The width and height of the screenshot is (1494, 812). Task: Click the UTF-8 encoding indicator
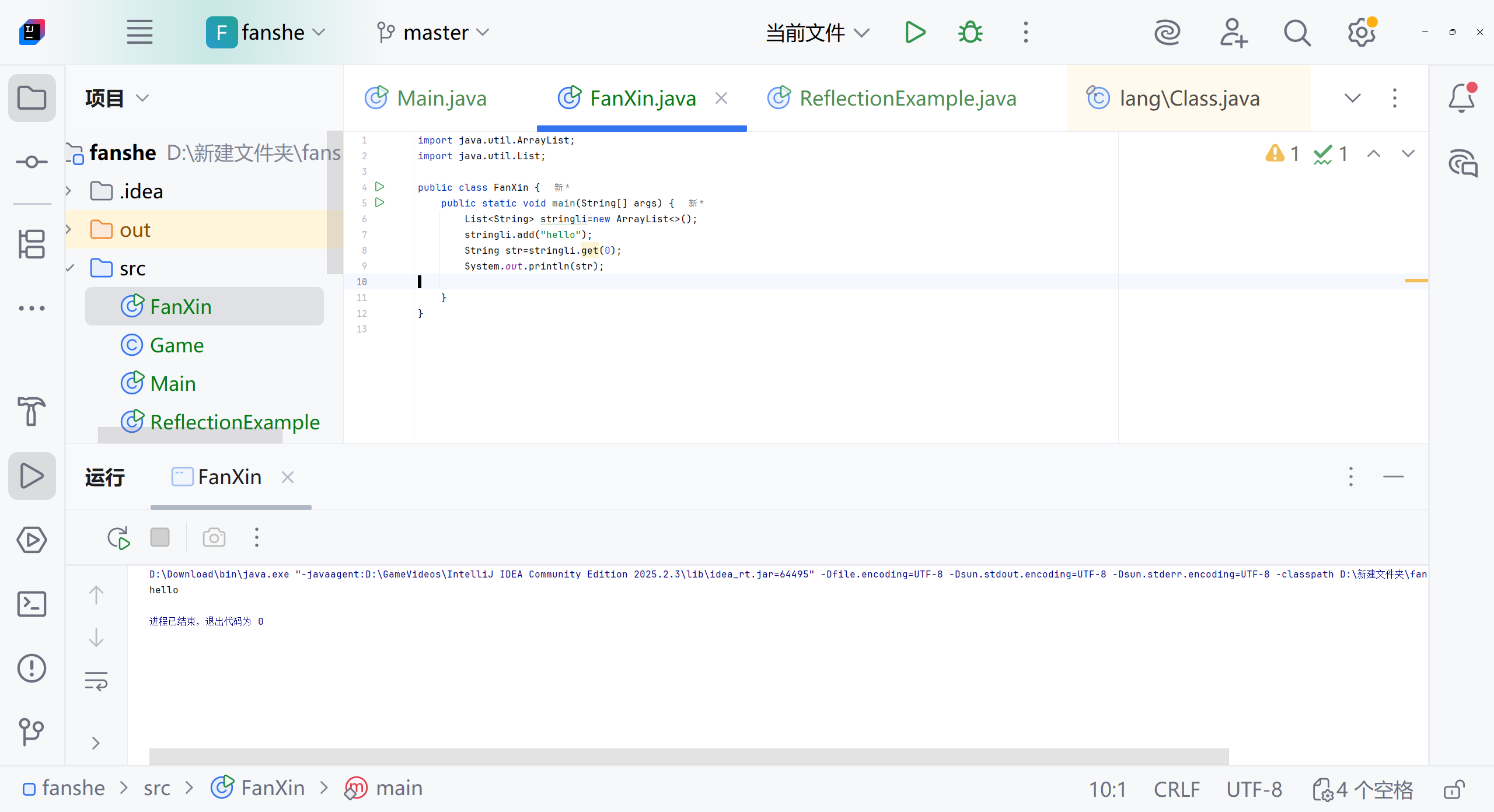coord(1254,789)
